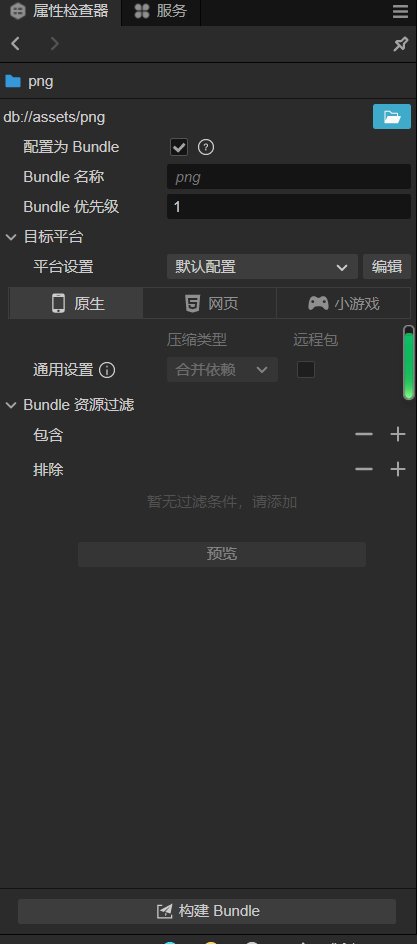Show help for 配置为 Bundle
This screenshot has height=944, width=417.
[206, 147]
